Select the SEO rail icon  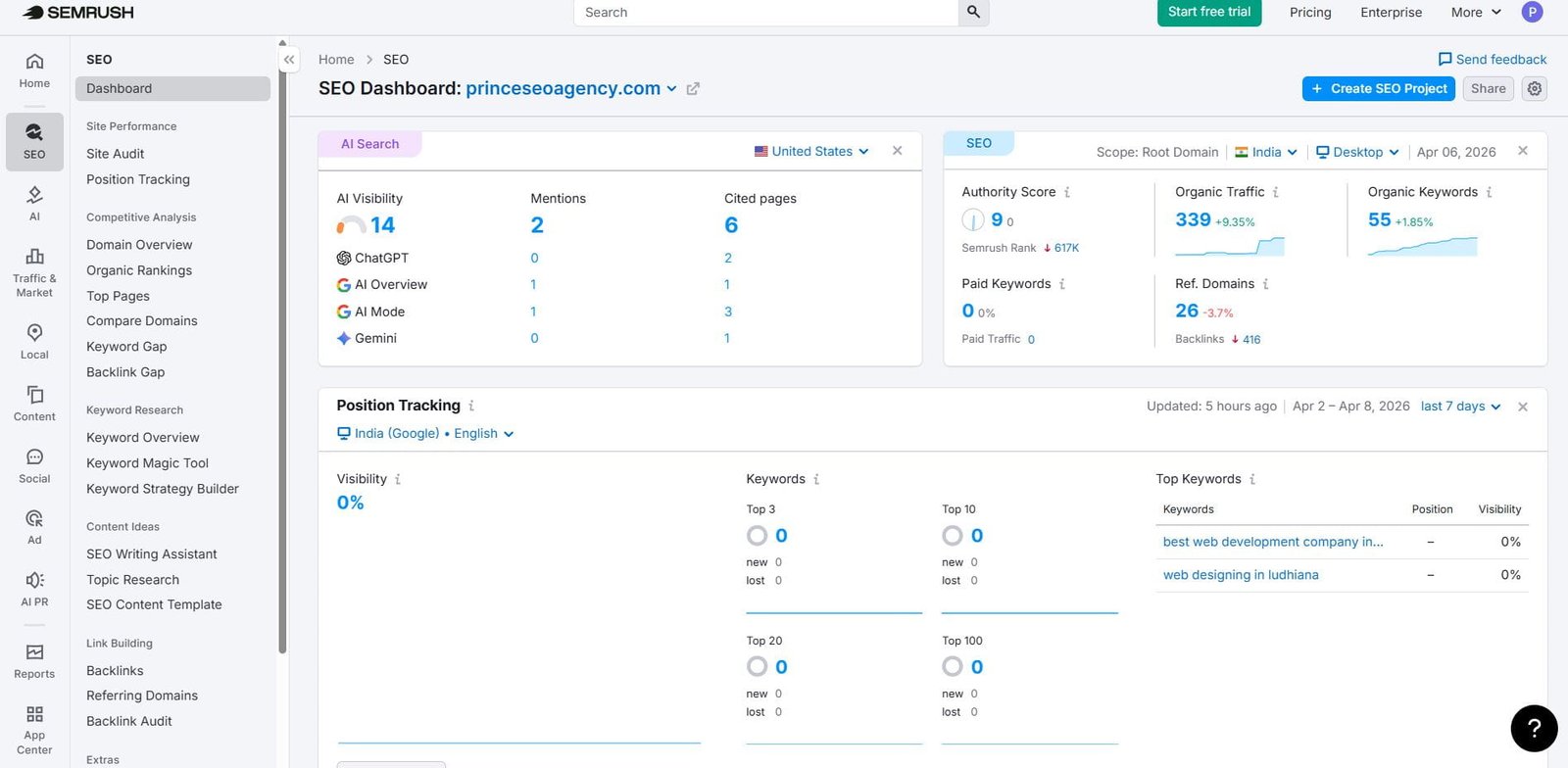pyautogui.click(x=34, y=142)
